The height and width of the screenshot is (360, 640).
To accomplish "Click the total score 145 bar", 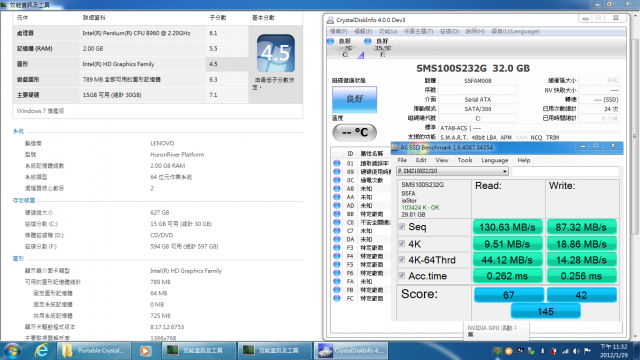I will (545, 311).
